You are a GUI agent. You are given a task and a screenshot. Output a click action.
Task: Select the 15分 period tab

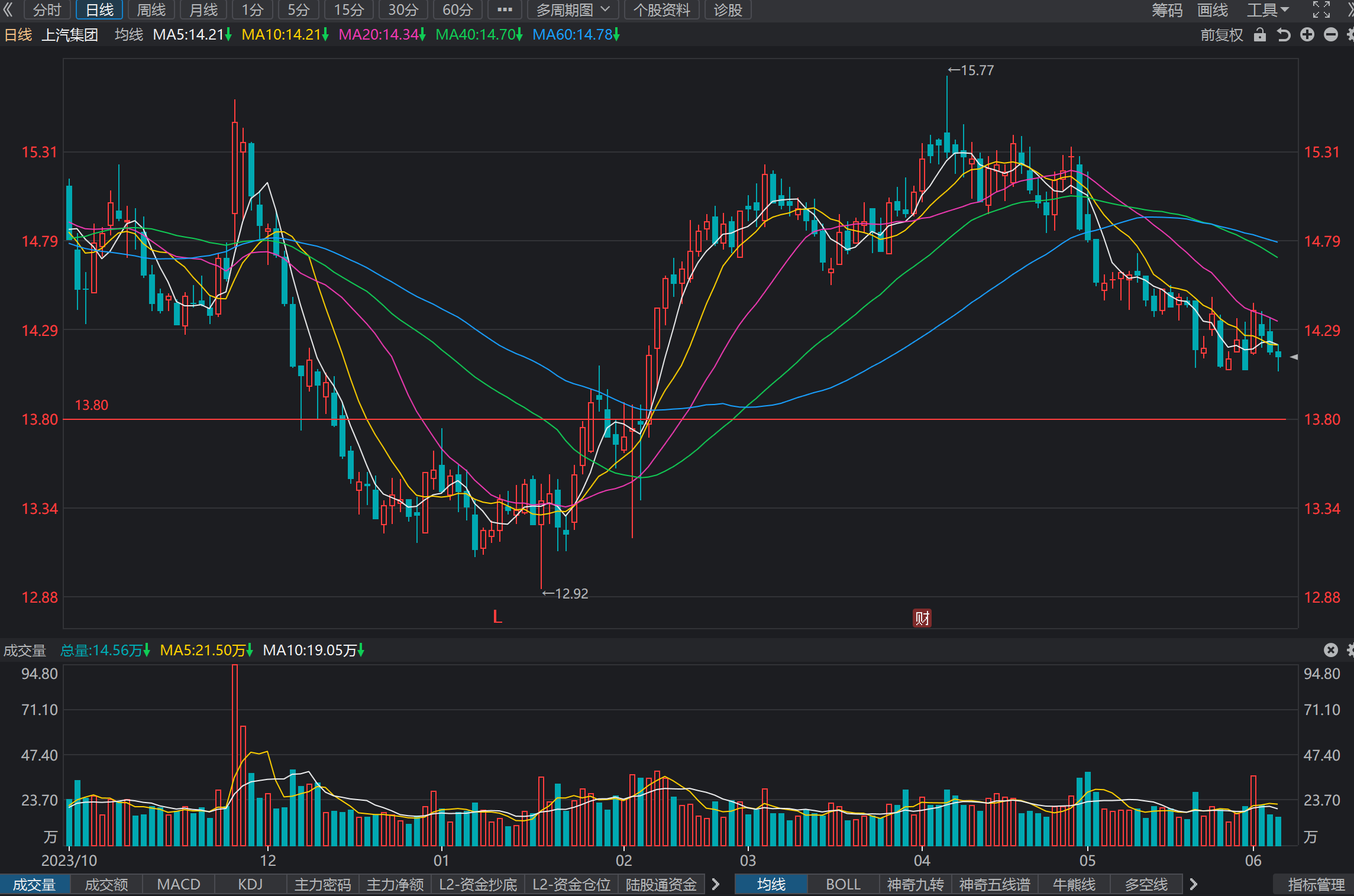349,9
